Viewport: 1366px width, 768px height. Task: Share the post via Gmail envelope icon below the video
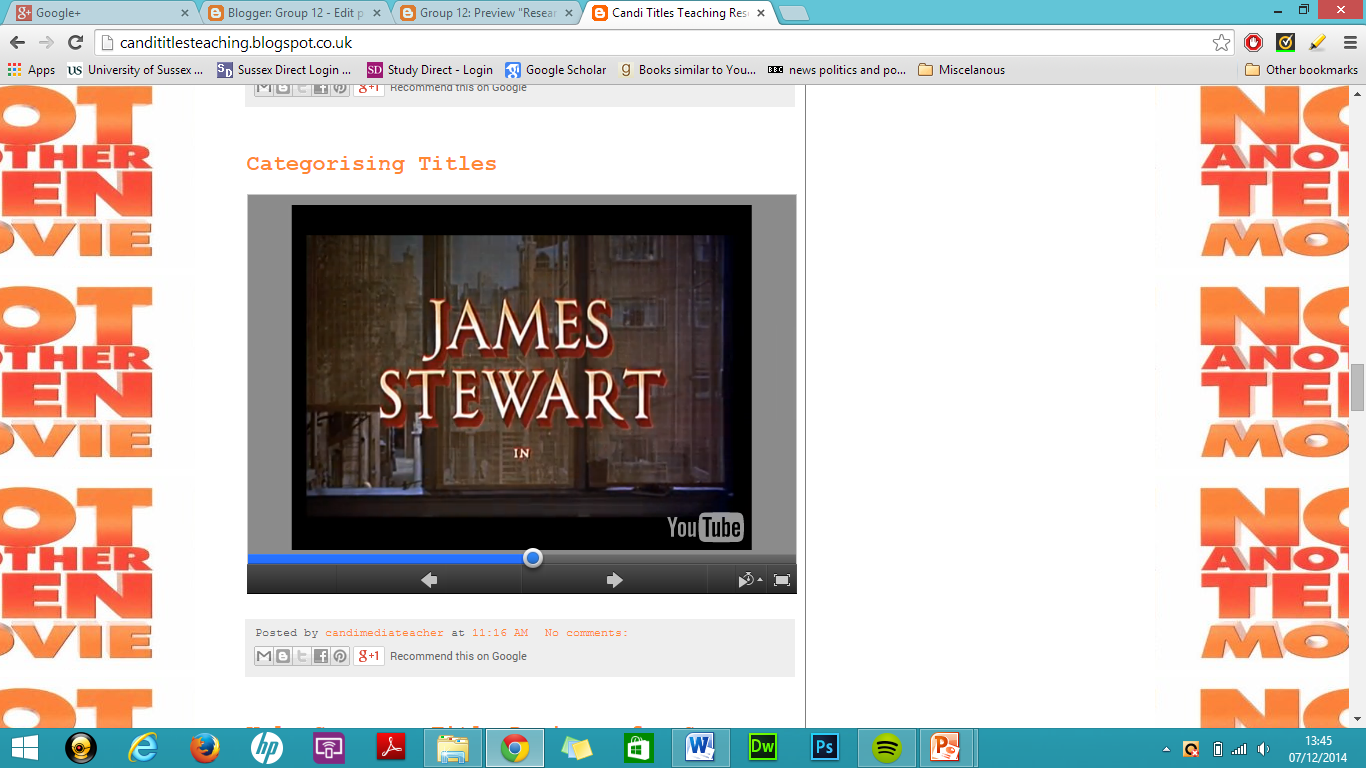pos(264,656)
